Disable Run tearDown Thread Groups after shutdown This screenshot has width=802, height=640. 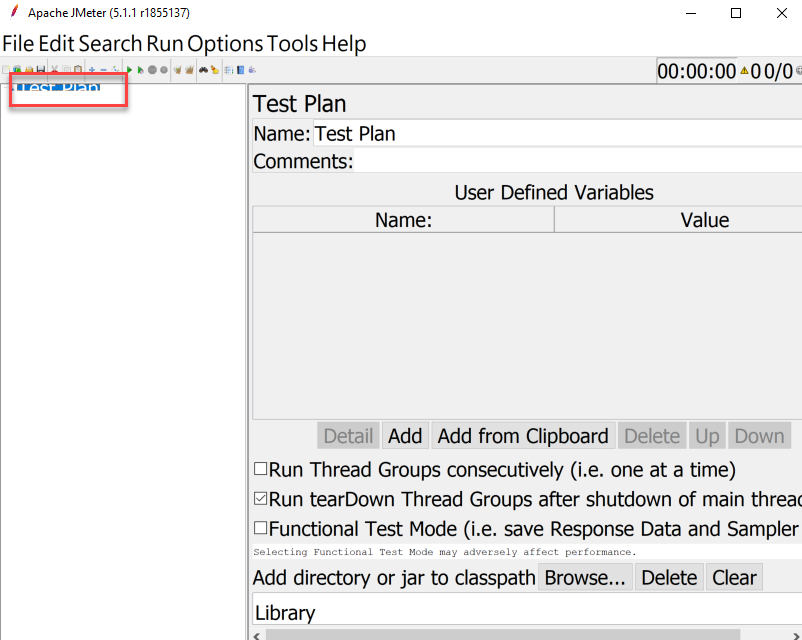(260, 498)
